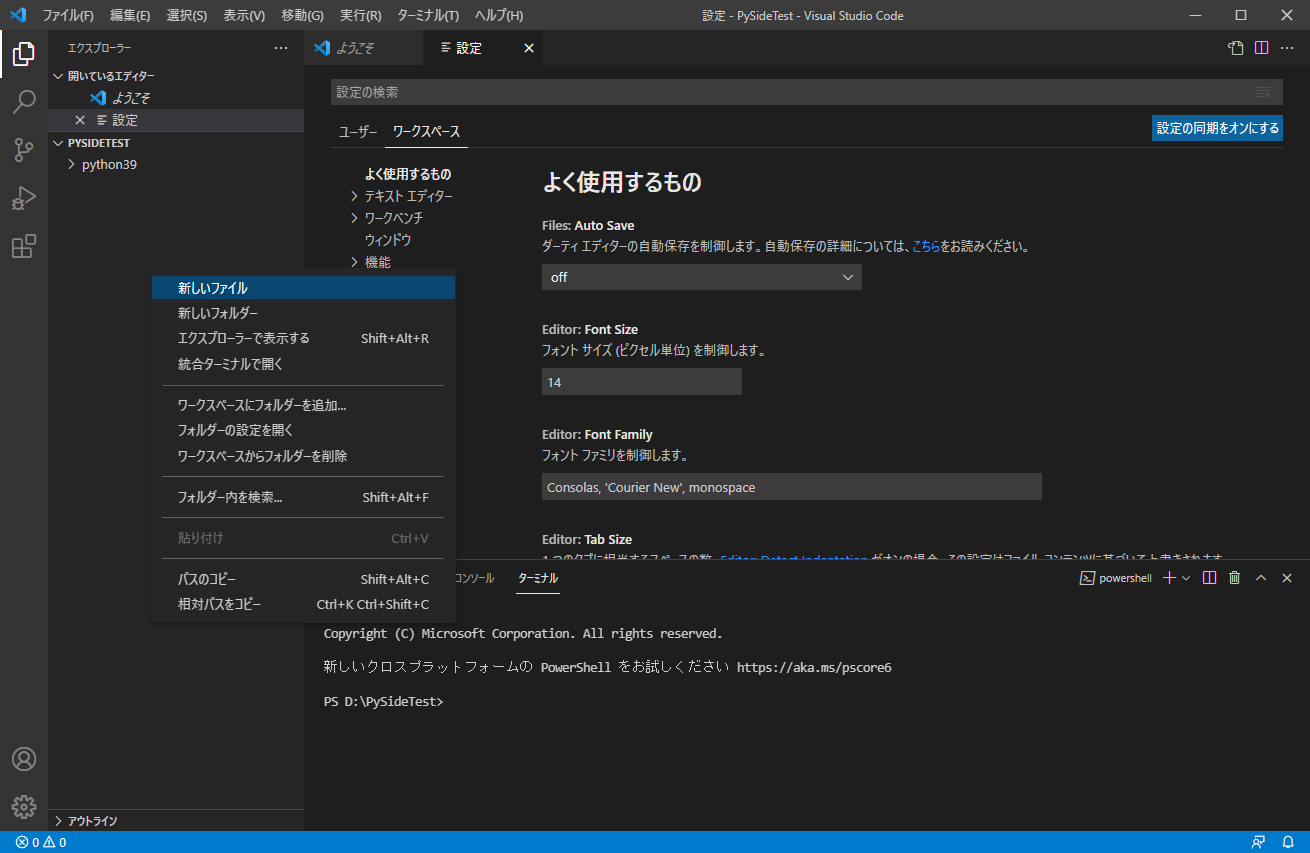Open the 表示(V) menu
The image size is (1310, 853).
(x=244, y=15)
